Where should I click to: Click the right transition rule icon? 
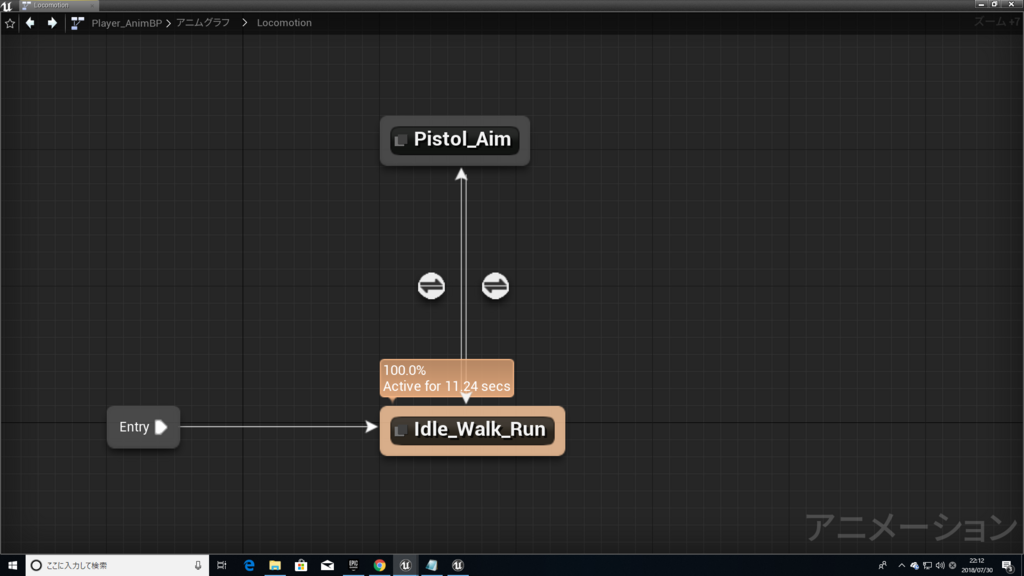[495, 286]
